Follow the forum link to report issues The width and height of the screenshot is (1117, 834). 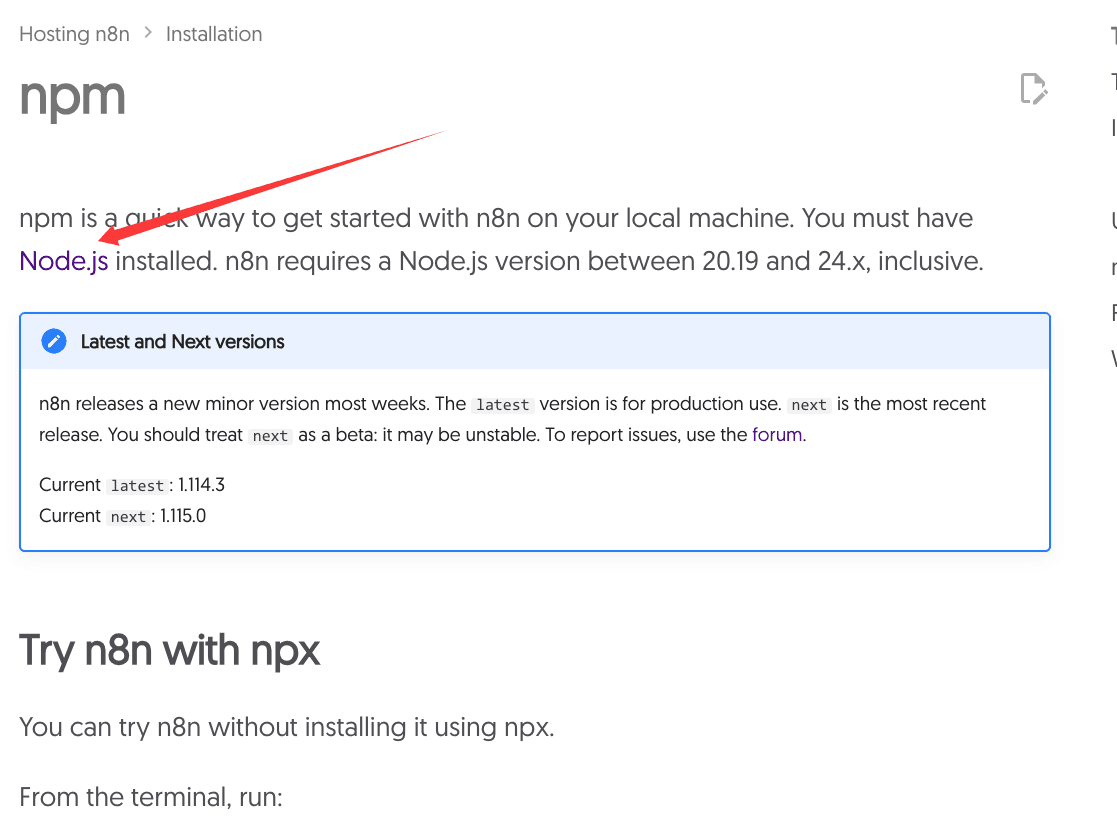pyautogui.click(x=777, y=435)
